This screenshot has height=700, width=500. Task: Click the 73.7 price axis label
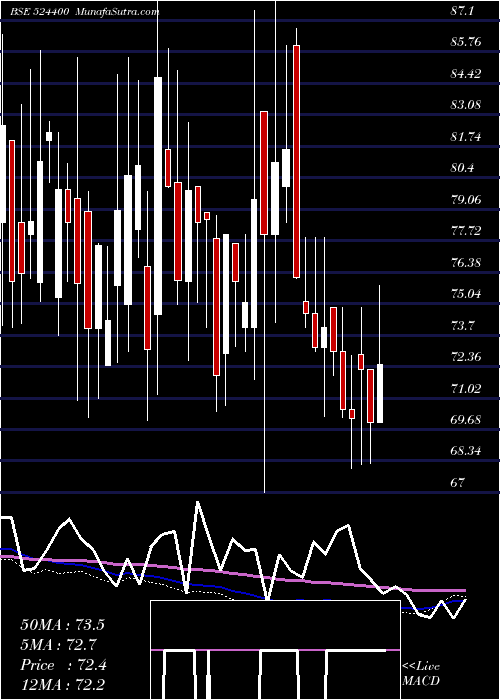[x=464, y=325]
